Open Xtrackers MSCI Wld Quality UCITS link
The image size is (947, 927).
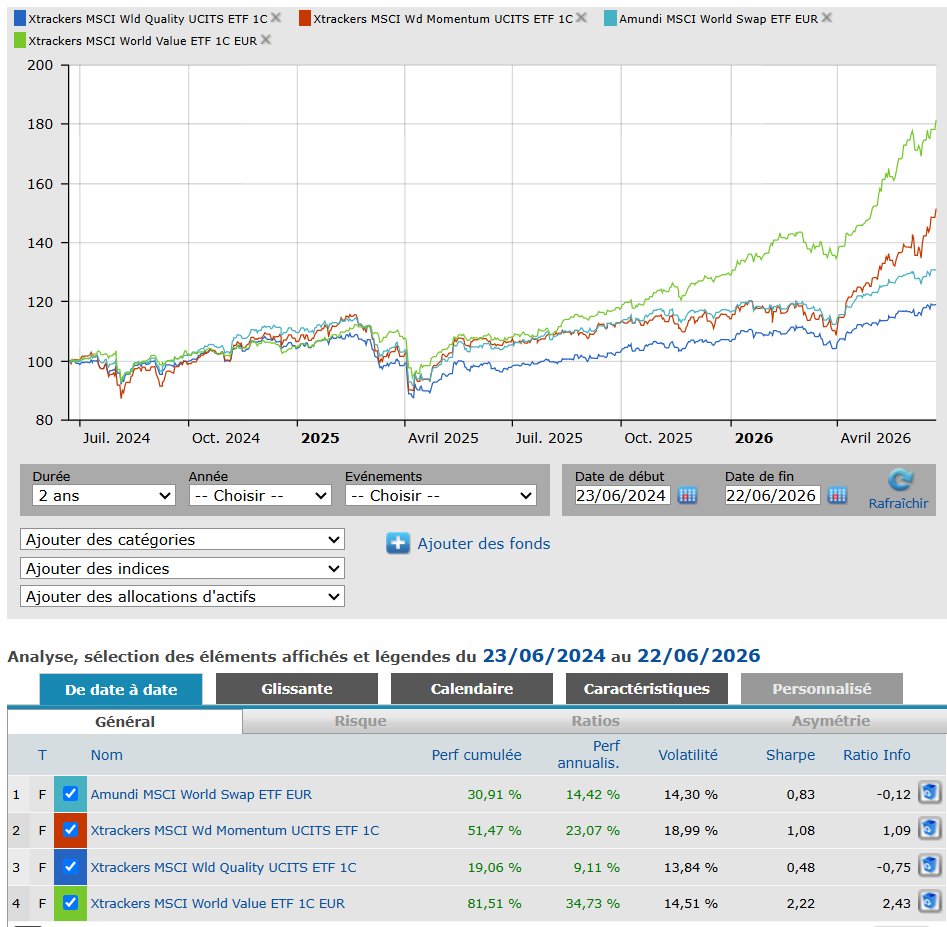[223, 867]
